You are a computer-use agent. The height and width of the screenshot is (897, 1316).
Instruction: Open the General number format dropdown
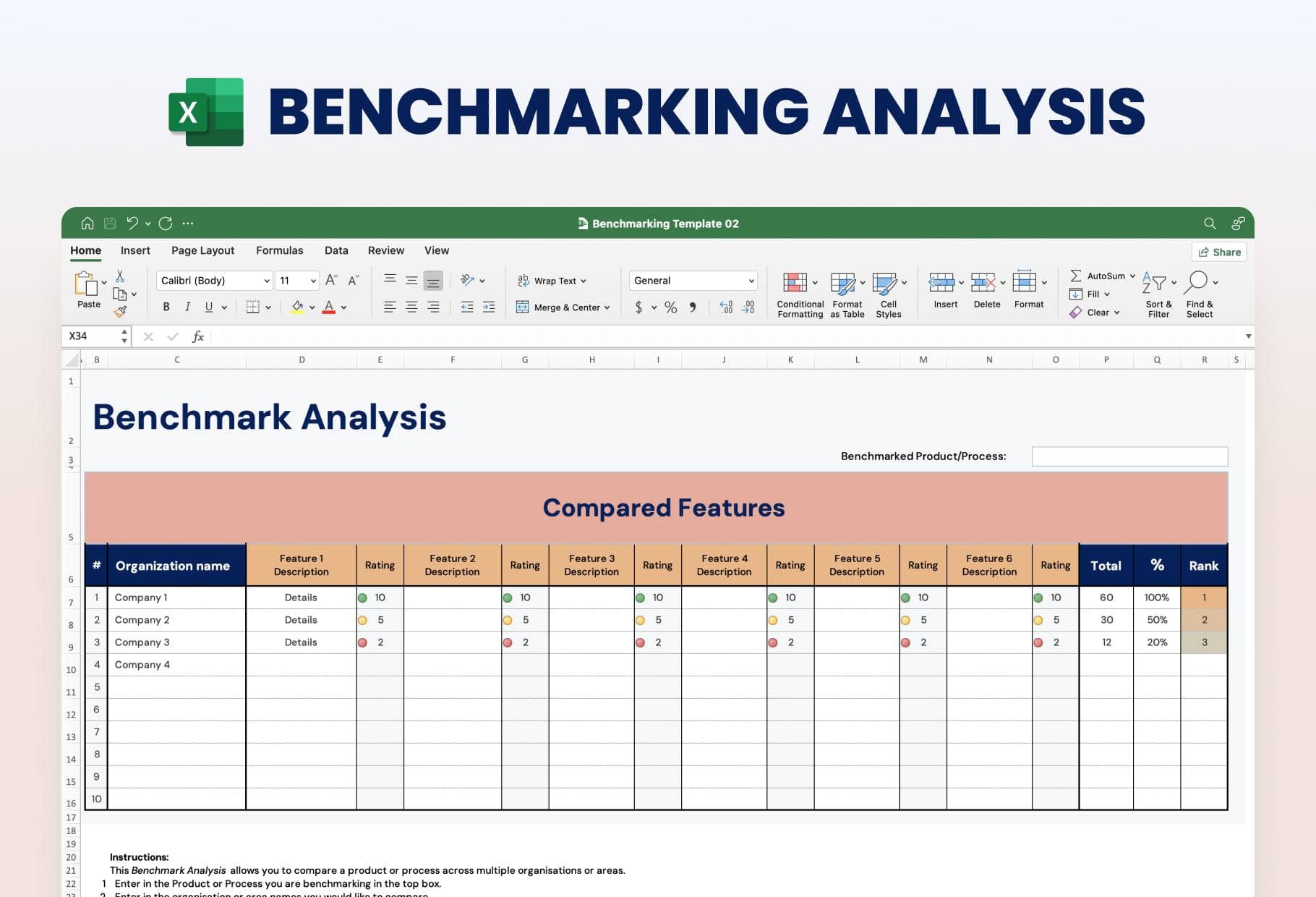(751, 281)
